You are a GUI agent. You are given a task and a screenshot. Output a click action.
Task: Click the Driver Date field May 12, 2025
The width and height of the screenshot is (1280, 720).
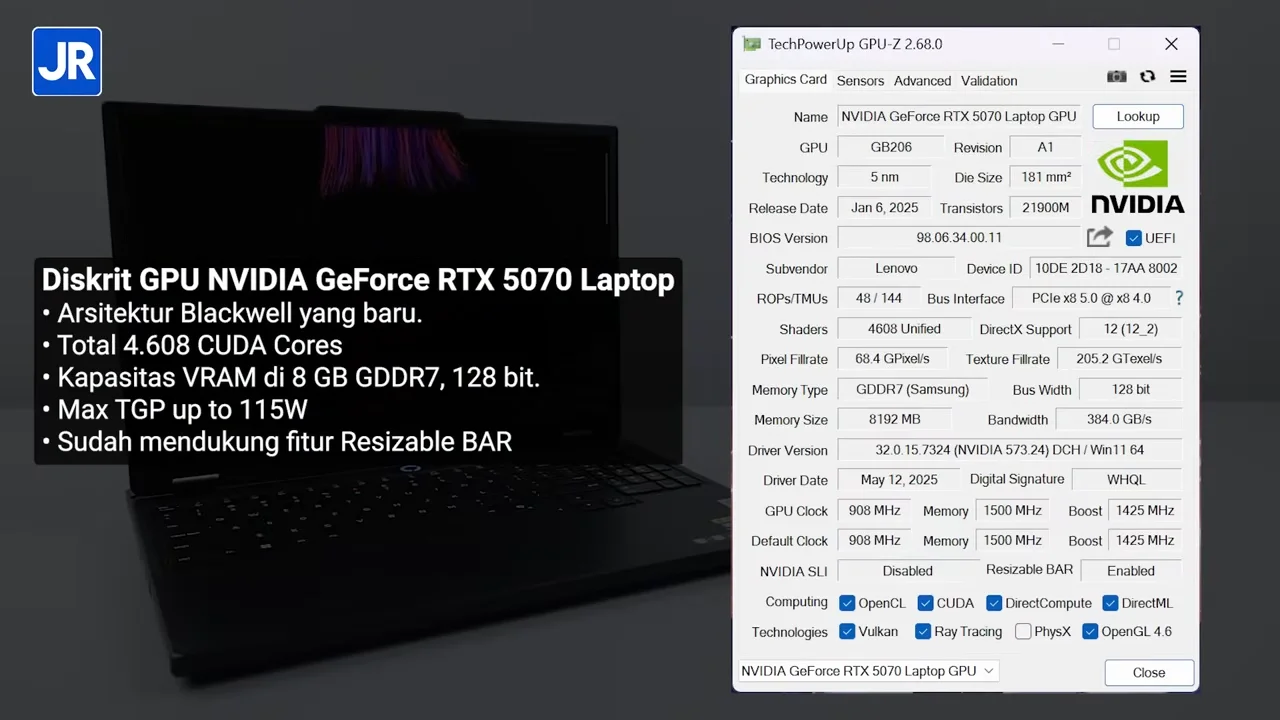tap(898, 480)
